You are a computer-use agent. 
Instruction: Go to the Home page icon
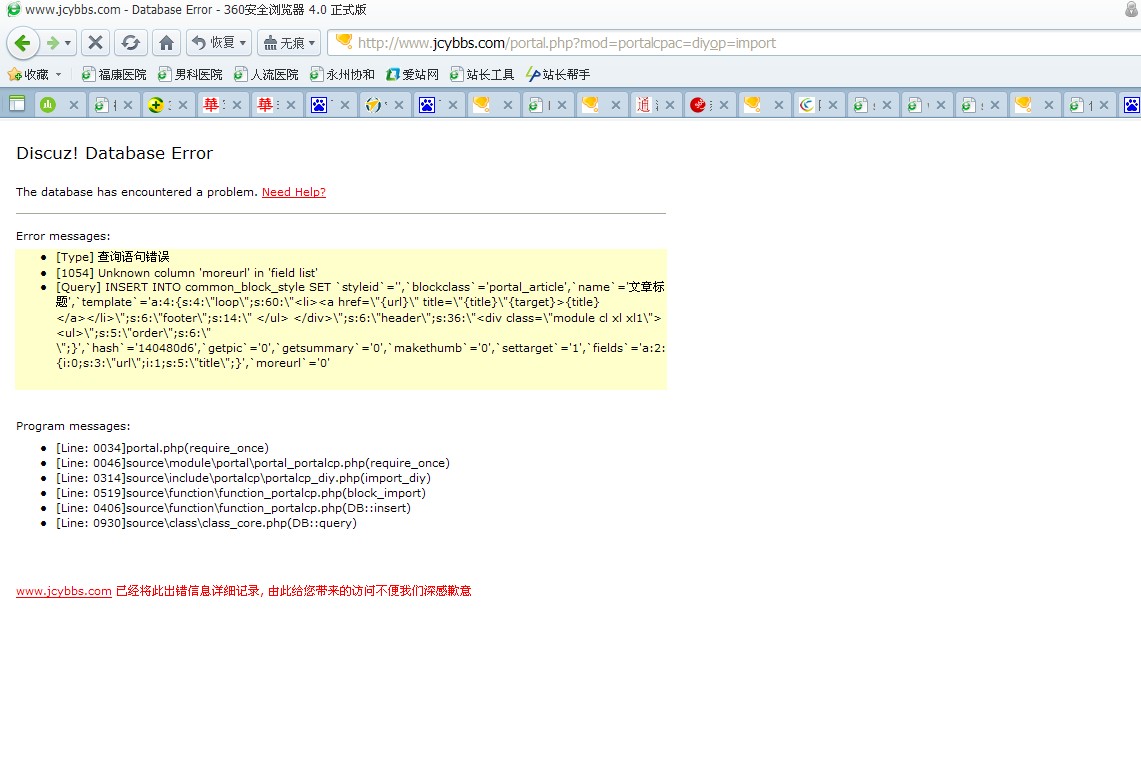click(167, 43)
